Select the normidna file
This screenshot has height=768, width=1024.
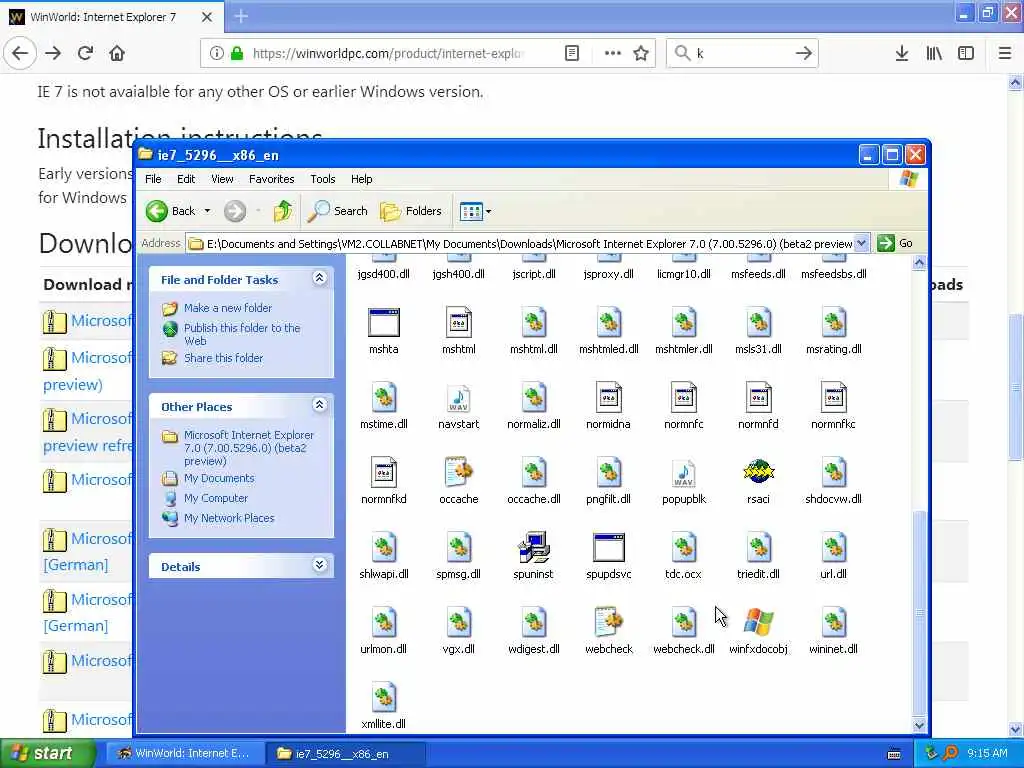(x=608, y=398)
